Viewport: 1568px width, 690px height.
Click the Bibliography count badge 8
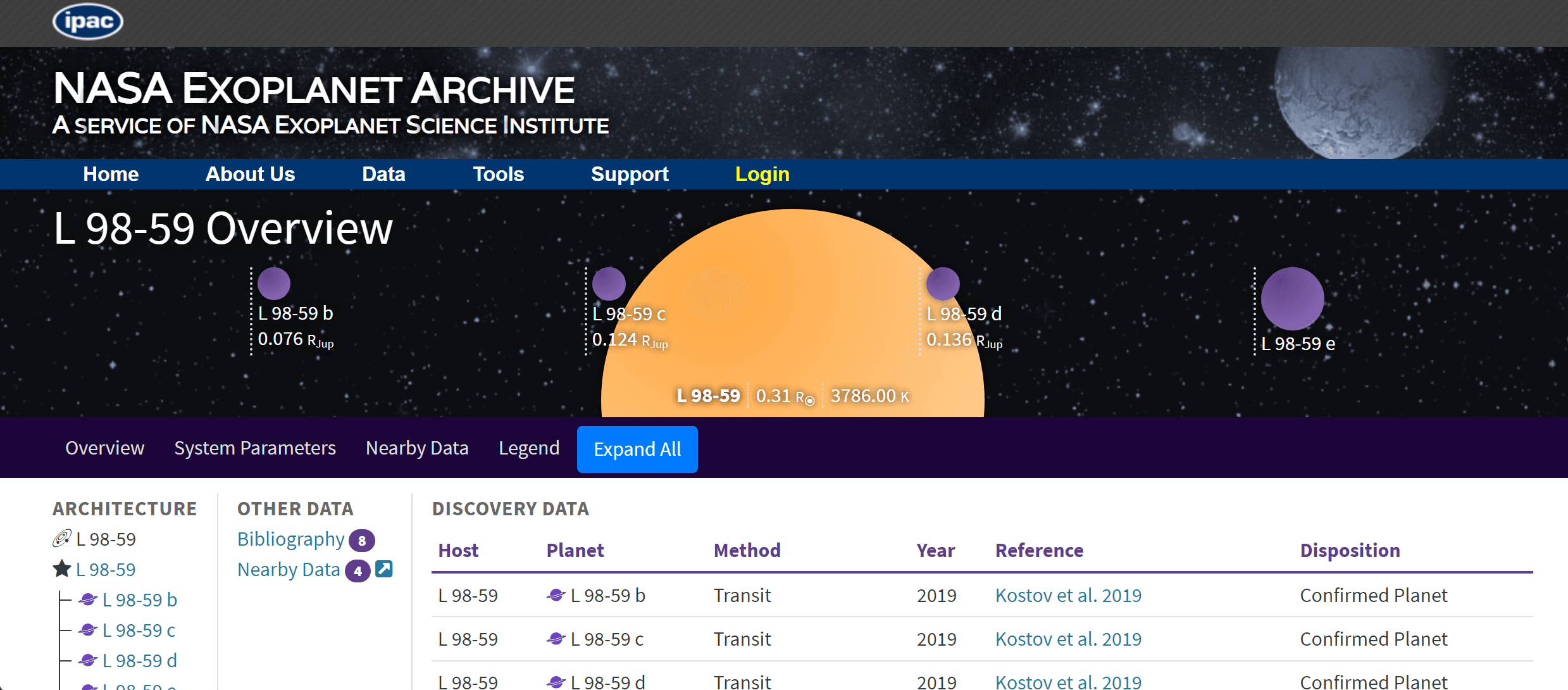pos(362,541)
